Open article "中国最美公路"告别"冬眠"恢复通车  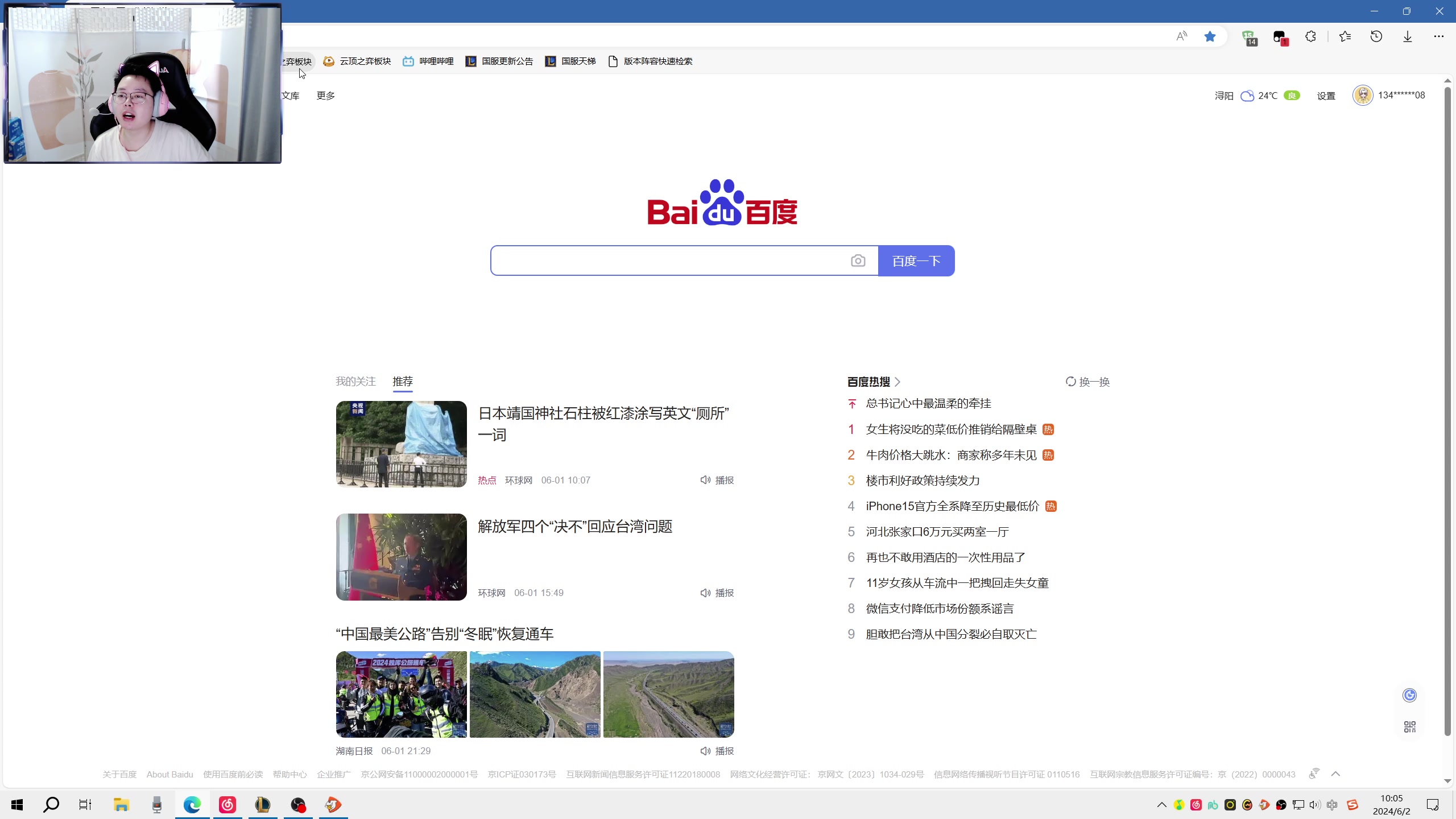445,634
